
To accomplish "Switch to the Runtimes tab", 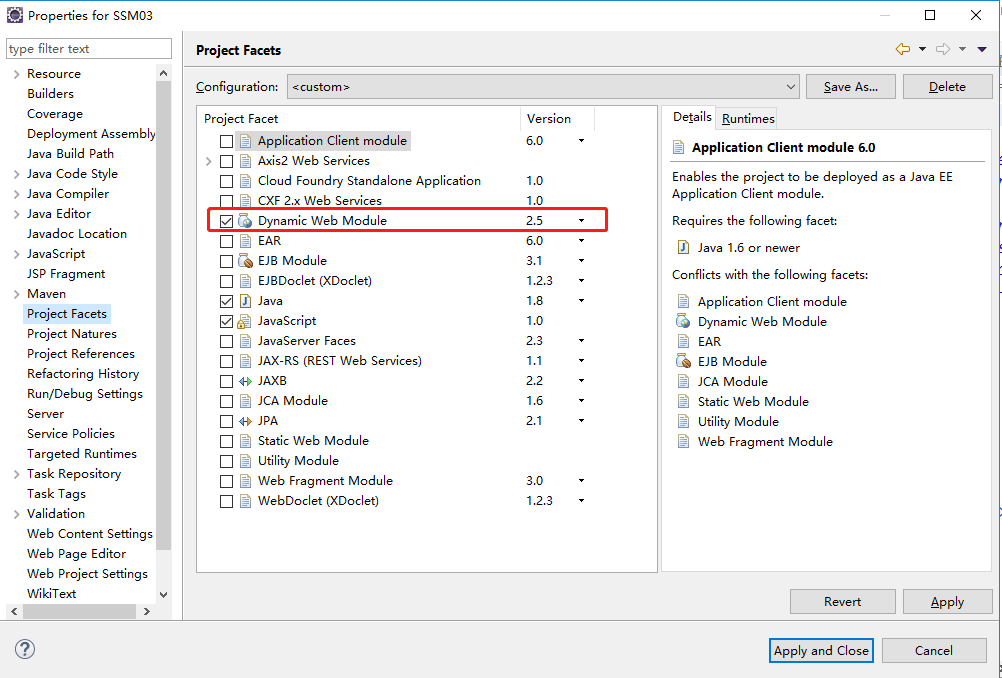I will tap(748, 118).
